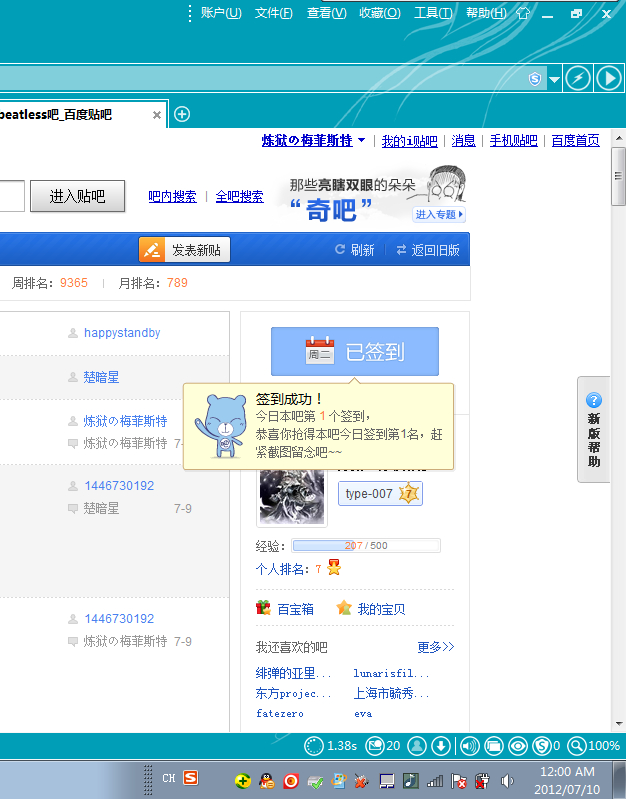Image resolution: width=626 pixels, height=799 pixels.
Task: Click the skin shirt icon in title bar
Action: (x=523, y=13)
